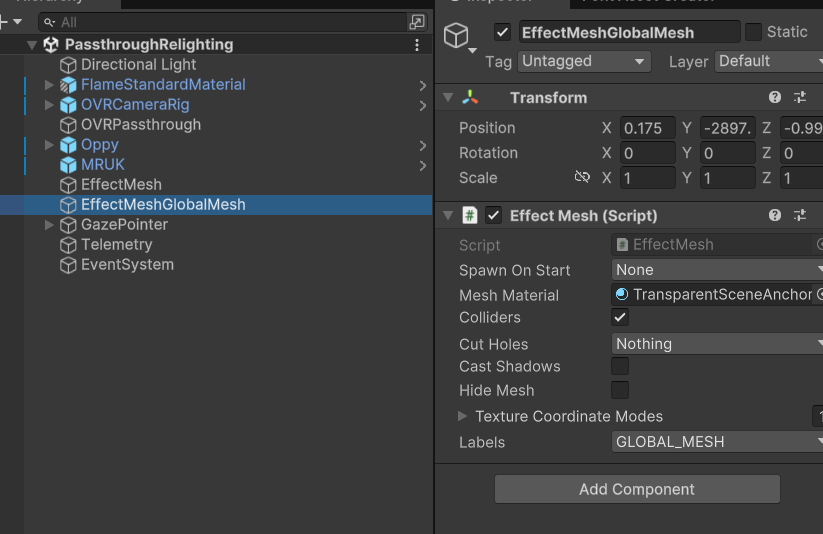Expand the FlameStandardMaterial object
The width and height of the screenshot is (823, 534).
point(49,85)
